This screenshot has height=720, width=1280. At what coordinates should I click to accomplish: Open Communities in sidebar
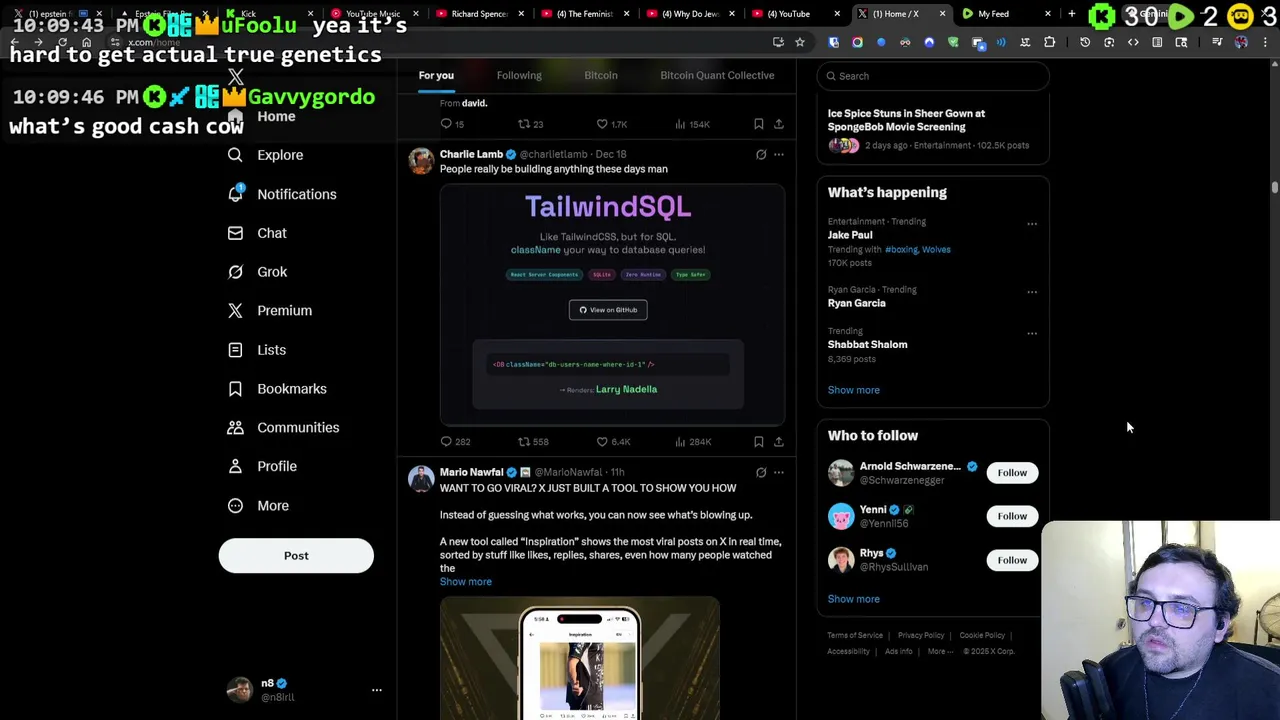coord(284,428)
